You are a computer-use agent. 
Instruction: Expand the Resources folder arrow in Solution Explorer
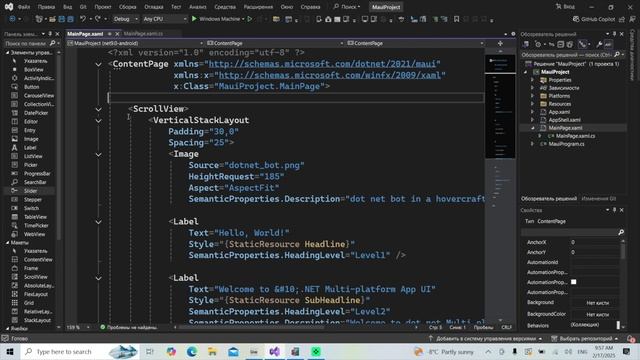[x=532, y=104]
